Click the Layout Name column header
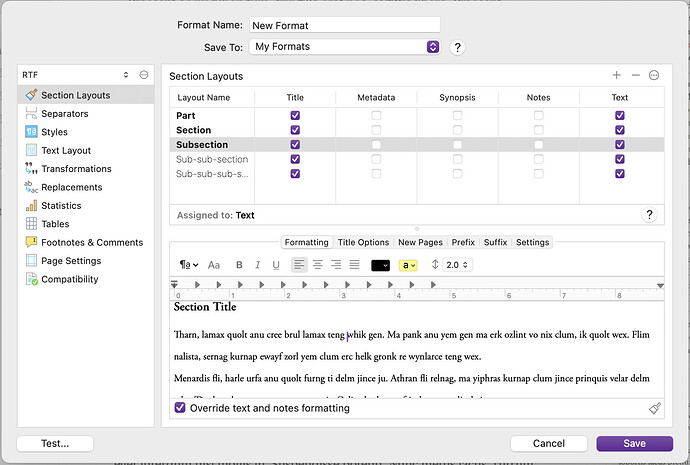 [203, 98]
